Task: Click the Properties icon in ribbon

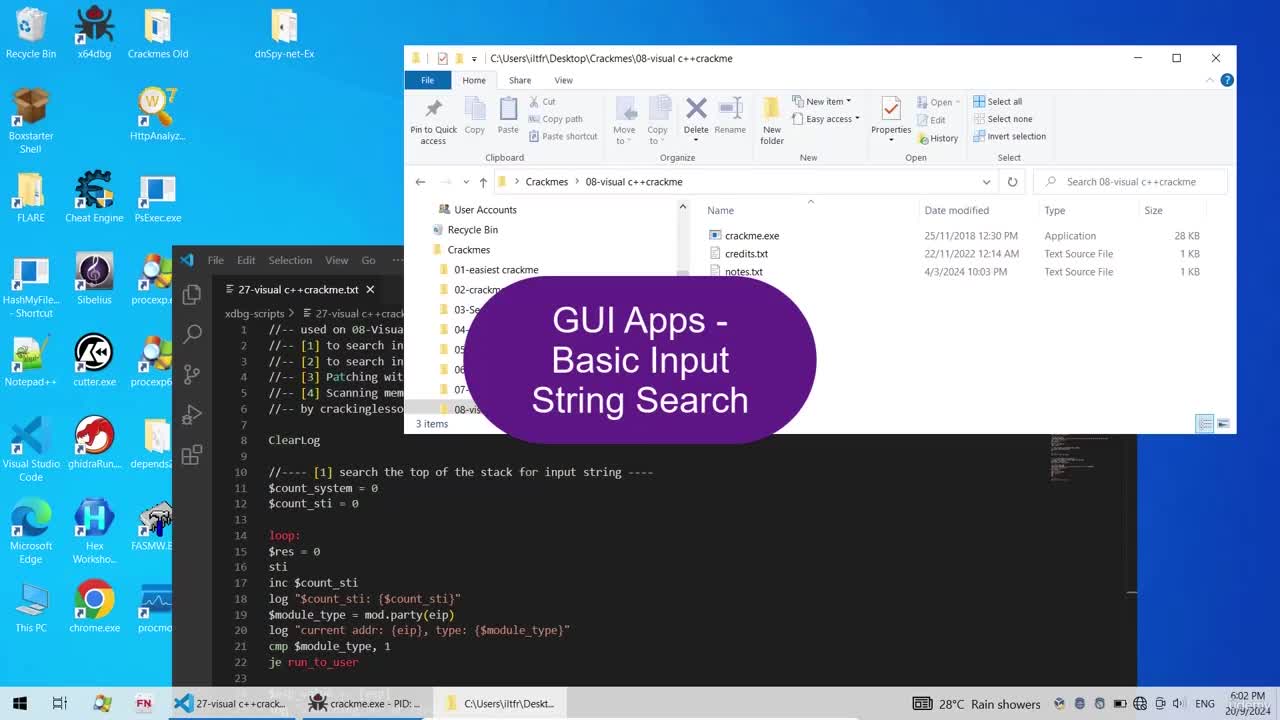Action: click(891, 118)
